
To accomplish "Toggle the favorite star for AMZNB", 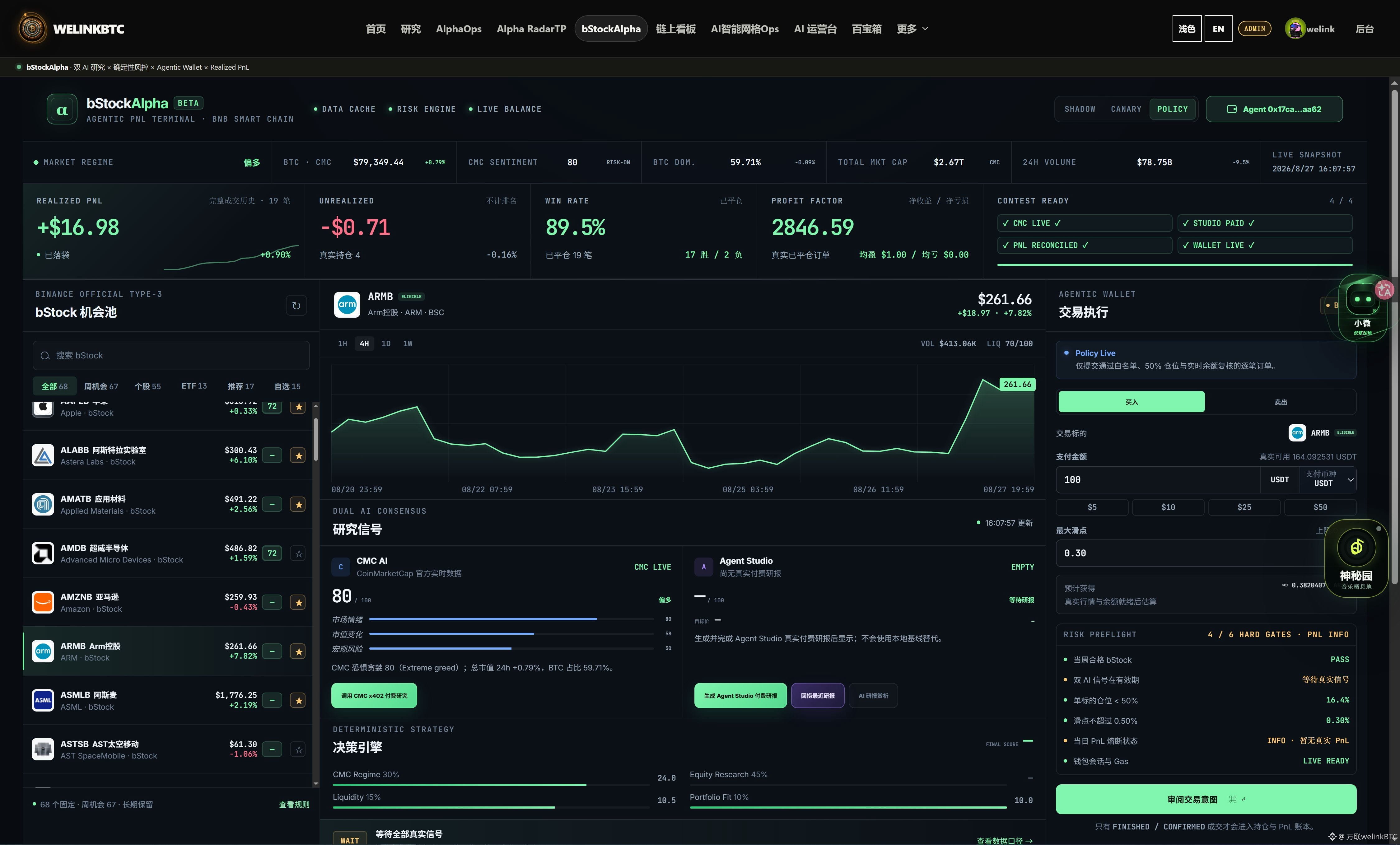I will (298, 602).
